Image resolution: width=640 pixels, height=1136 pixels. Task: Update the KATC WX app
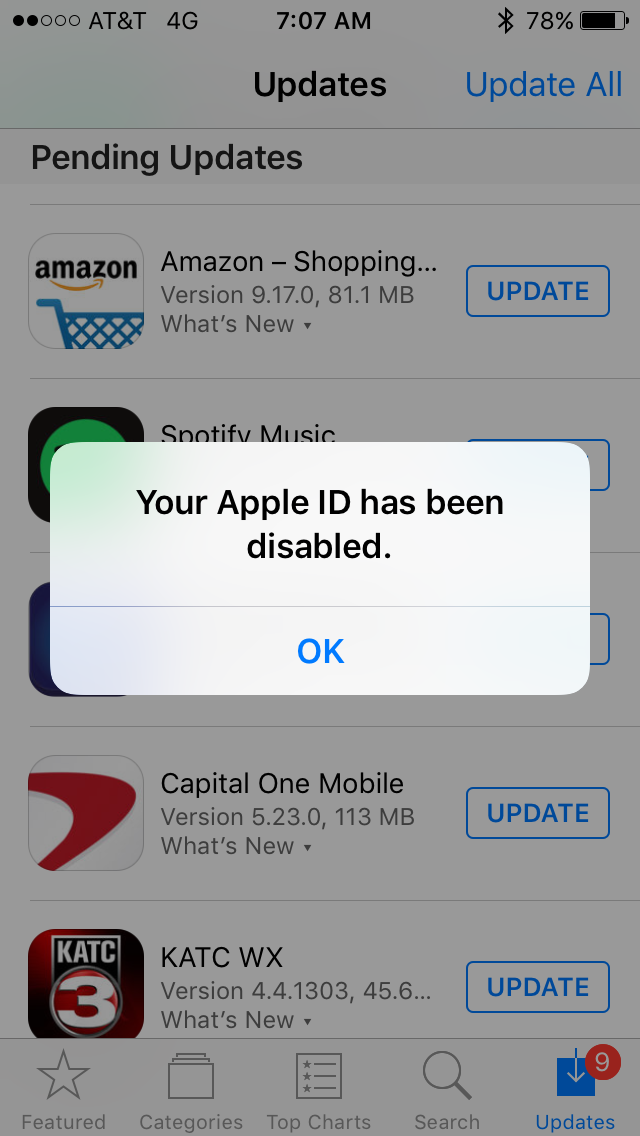(x=537, y=987)
